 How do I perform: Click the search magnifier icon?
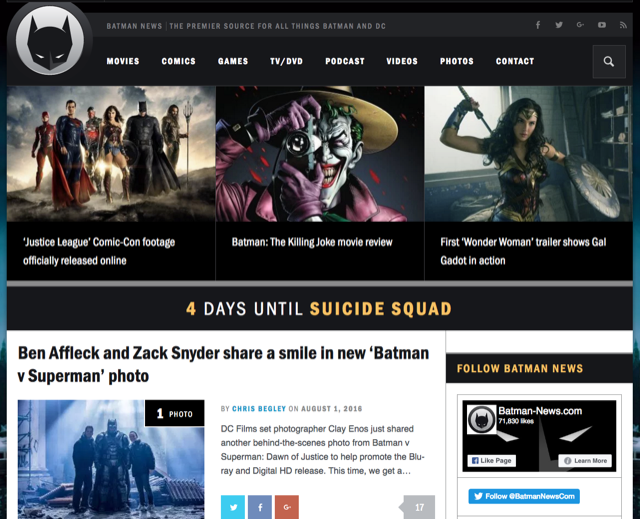pos(609,62)
